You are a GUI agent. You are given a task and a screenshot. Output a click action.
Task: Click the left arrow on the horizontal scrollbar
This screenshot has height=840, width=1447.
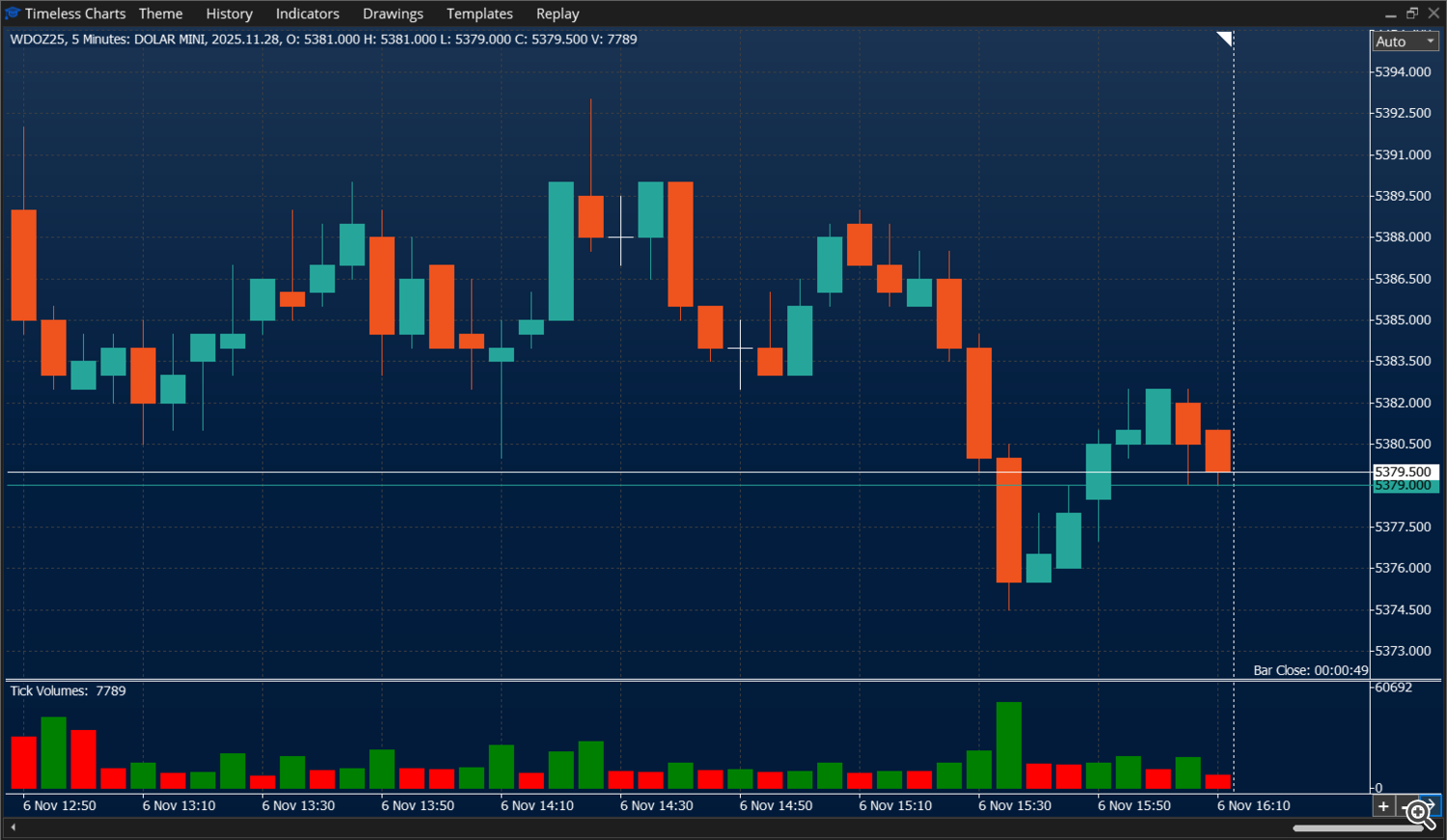pos(13,826)
